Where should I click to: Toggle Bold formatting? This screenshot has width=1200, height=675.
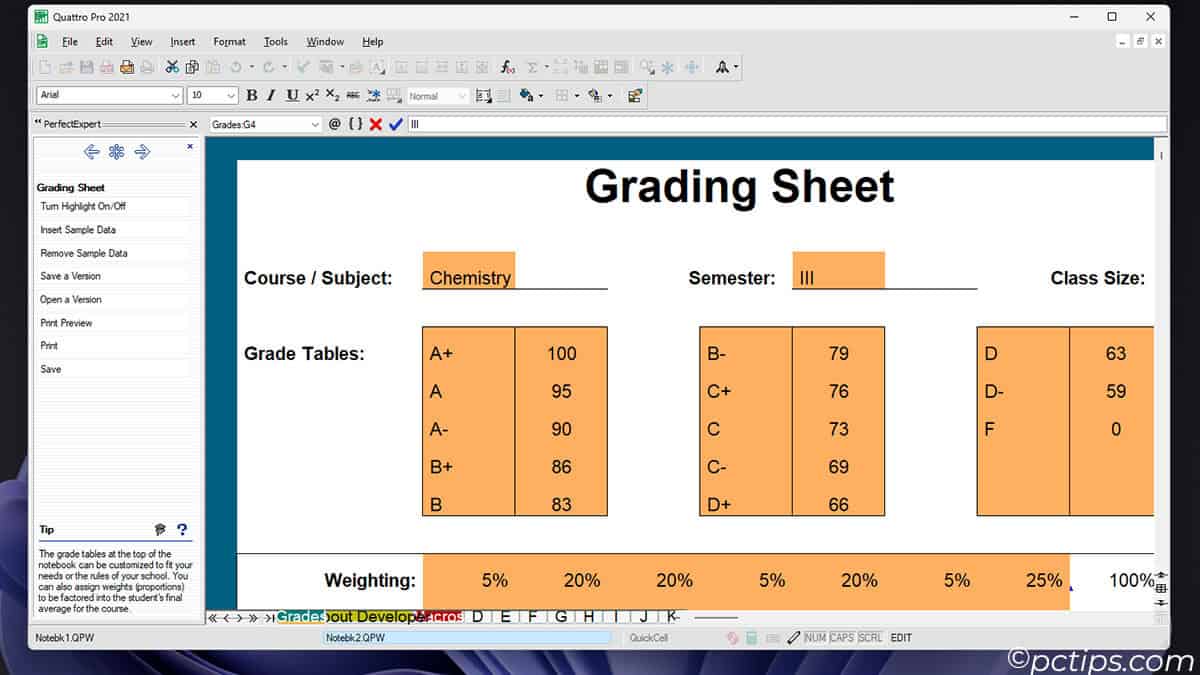click(x=252, y=95)
